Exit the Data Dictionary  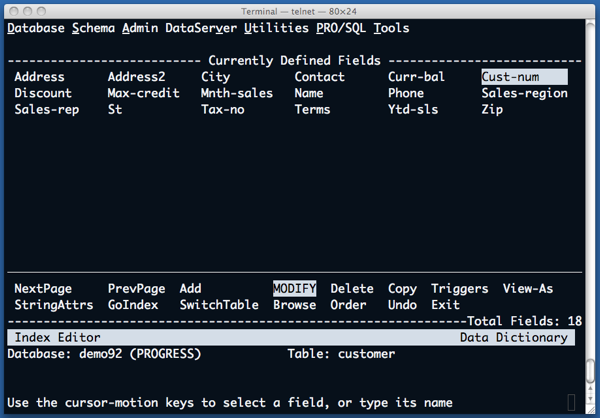pyautogui.click(x=446, y=305)
